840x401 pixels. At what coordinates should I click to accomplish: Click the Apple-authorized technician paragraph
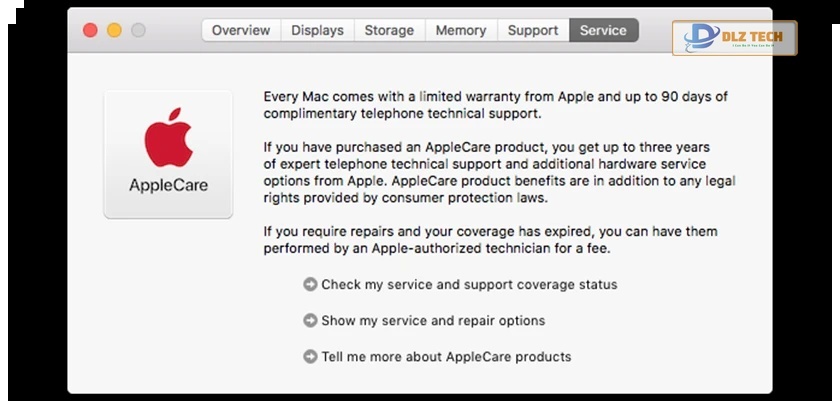[x=490, y=239]
